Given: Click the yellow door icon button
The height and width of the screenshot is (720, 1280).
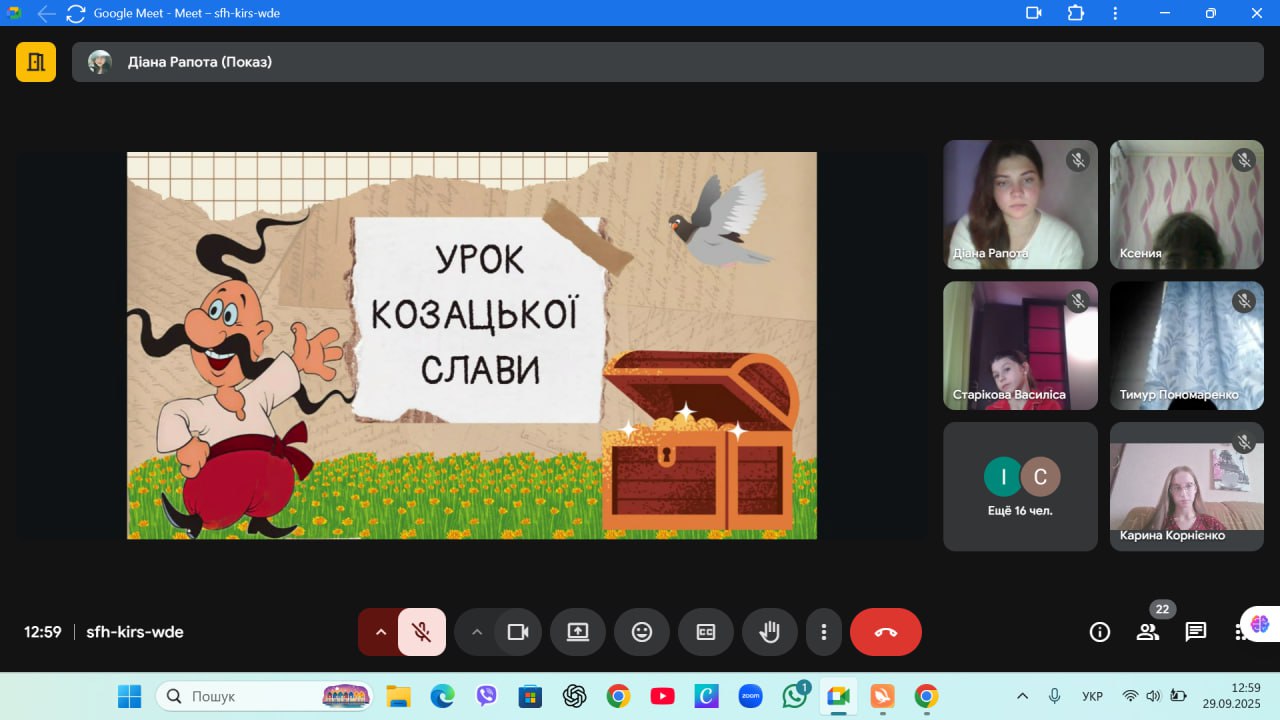Looking at the screenshot, I should (x=36, y=62).
